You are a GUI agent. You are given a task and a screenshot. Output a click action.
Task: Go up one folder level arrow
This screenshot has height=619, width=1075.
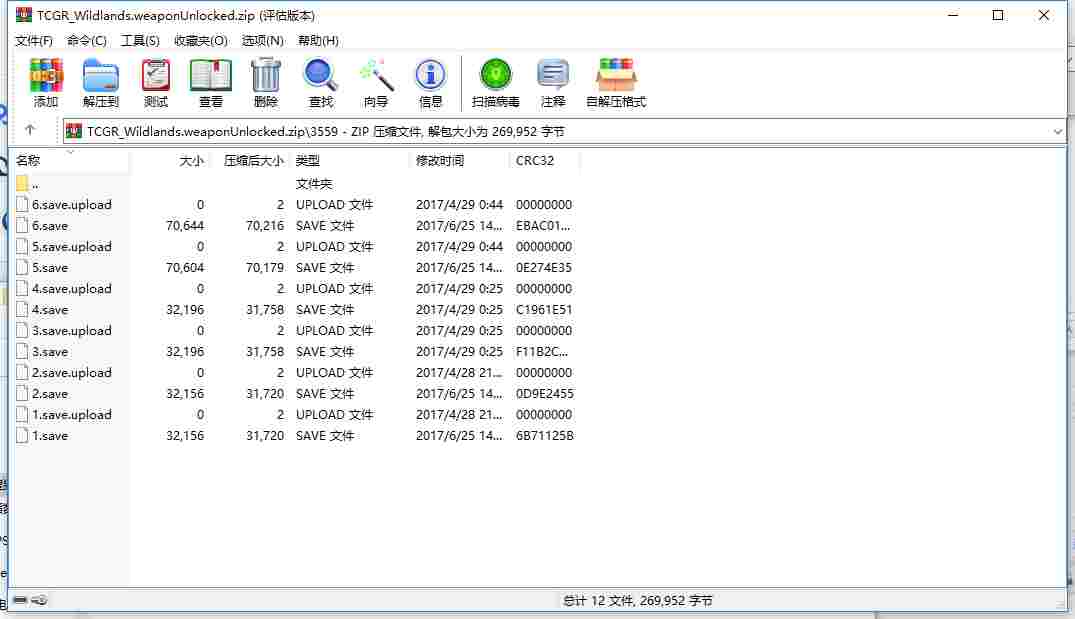coord(29,130)
